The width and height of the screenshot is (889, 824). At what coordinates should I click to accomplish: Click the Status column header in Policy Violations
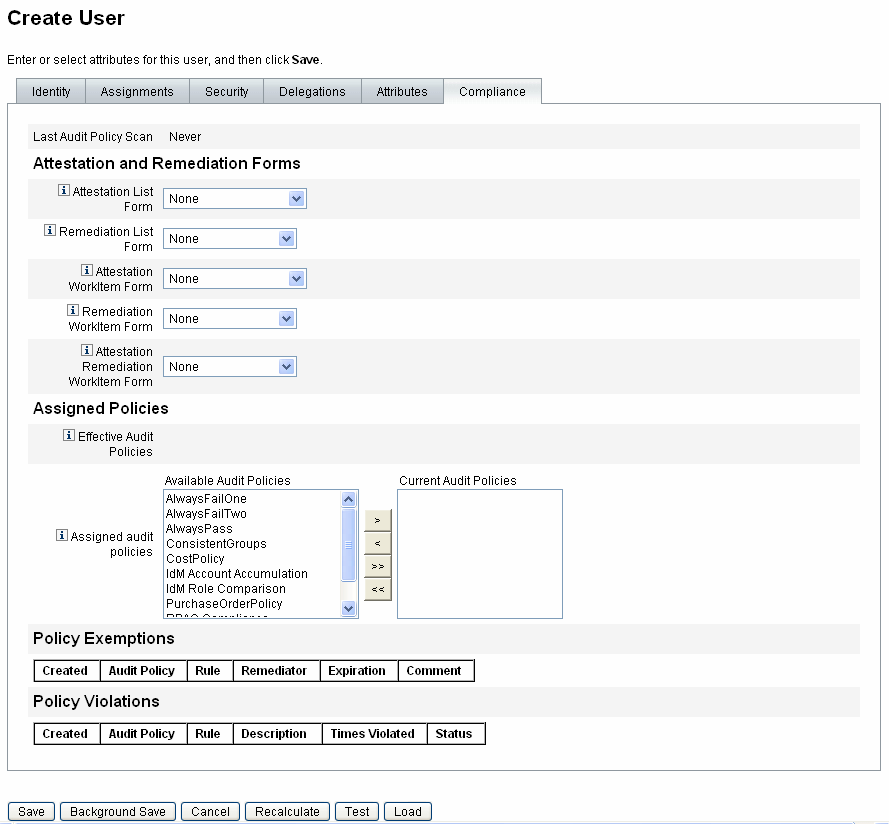click(454, 734)
